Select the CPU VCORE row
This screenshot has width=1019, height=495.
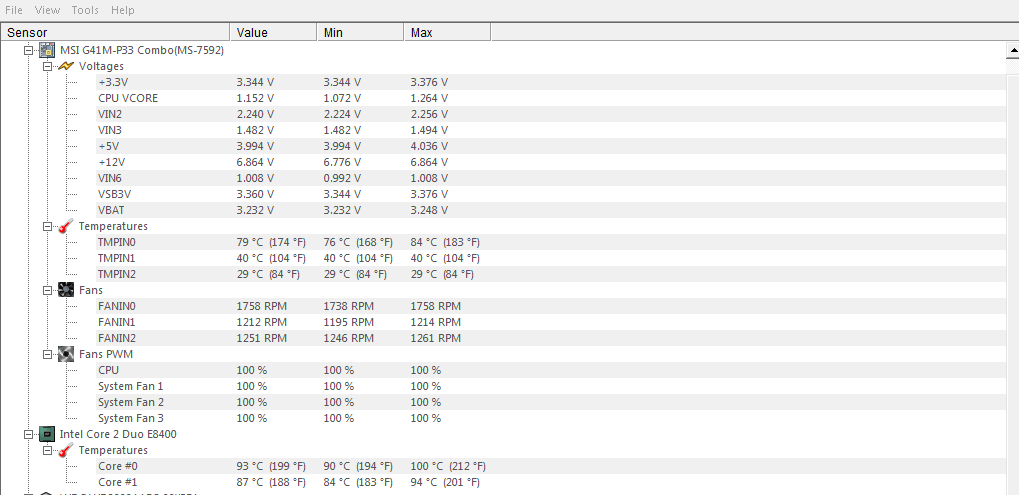coord(549,98)
